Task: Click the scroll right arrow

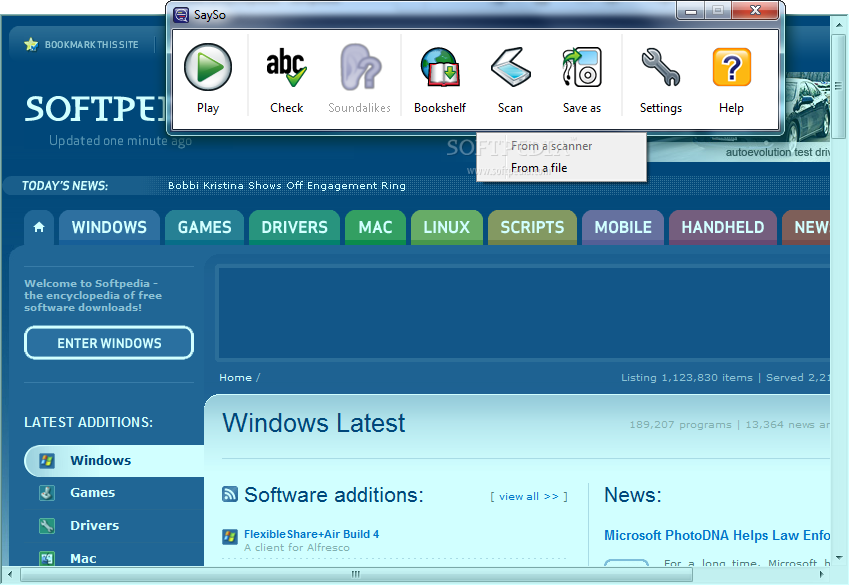Action: (822, 574)
